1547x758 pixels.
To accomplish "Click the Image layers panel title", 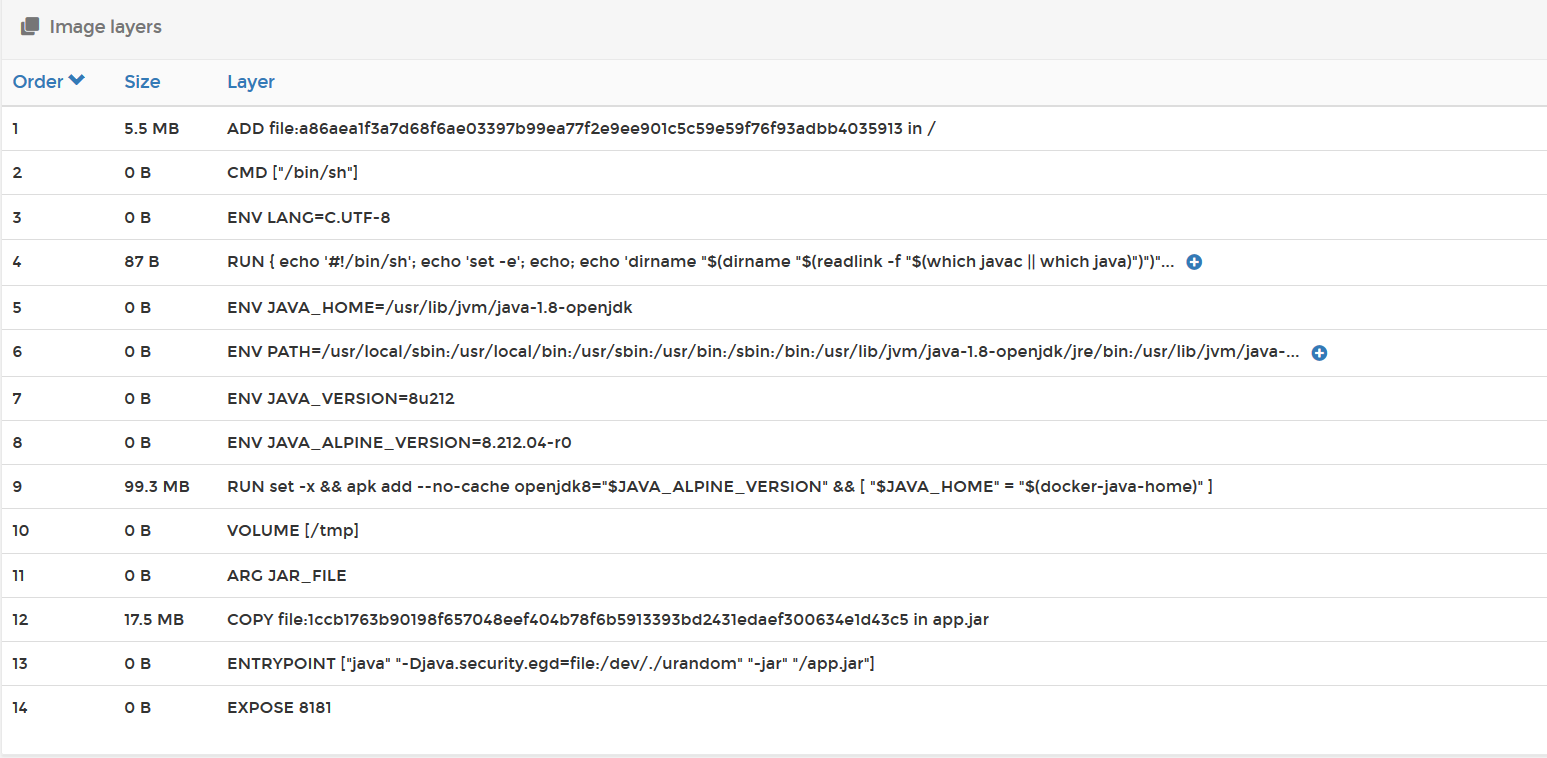I will point(106,27).
